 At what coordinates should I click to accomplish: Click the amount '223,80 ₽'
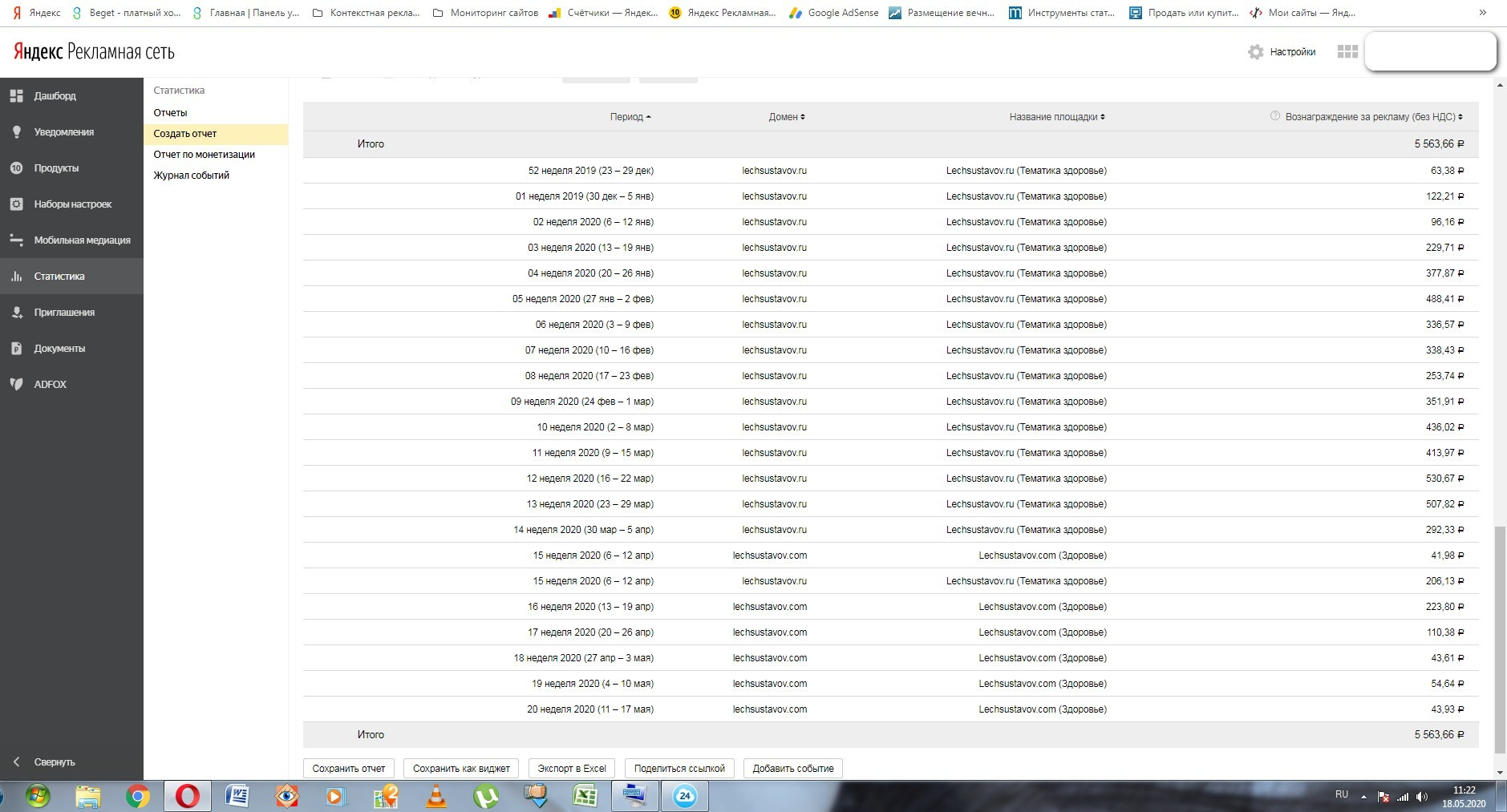tap(1444, 607)
